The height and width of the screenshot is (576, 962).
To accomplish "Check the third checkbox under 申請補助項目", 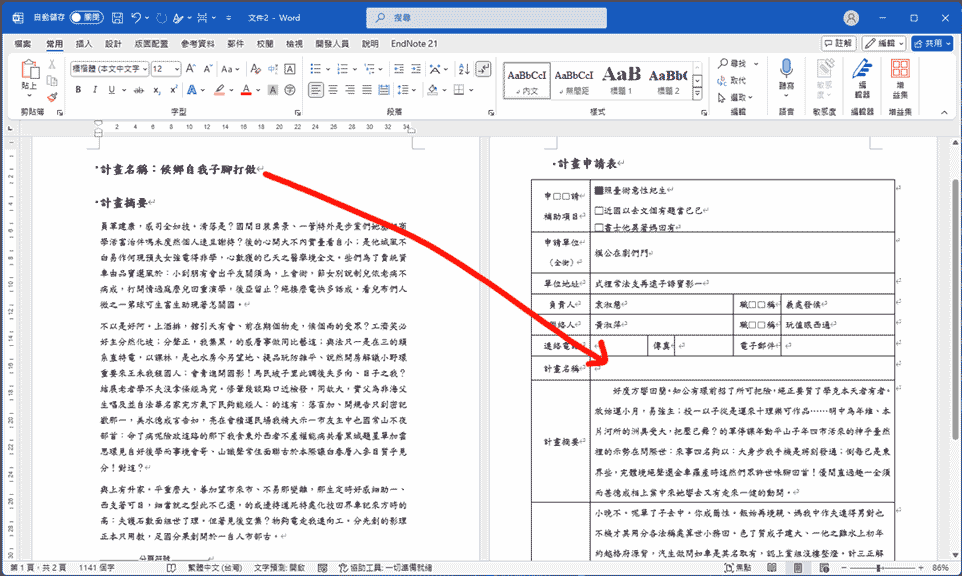I will [x=599, y=227].
